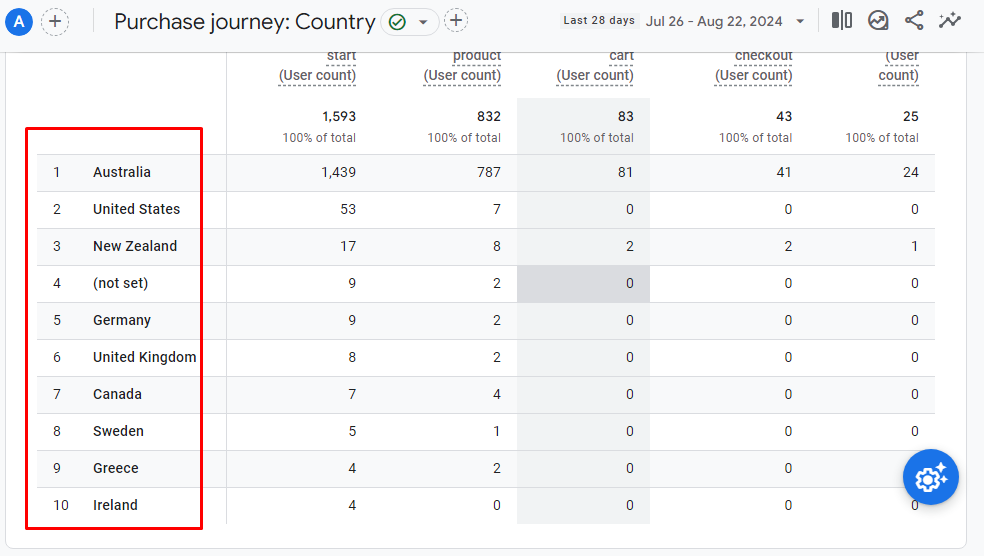
Task: Select the Australia row
Action: (122, 172)
